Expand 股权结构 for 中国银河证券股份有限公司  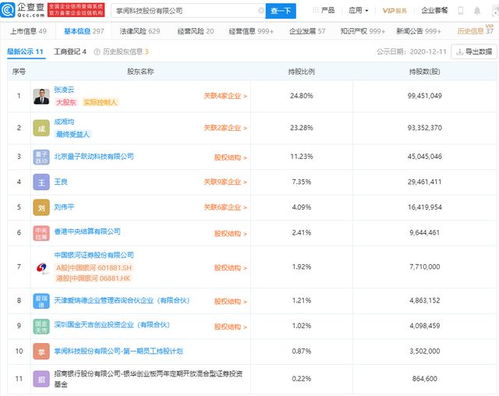click(231, 268)
